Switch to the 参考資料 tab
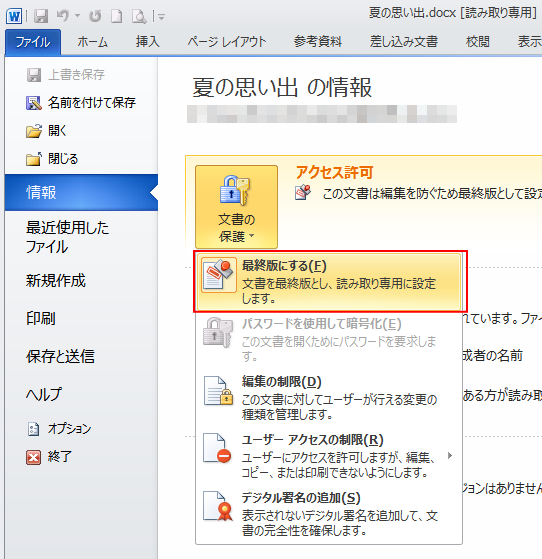This screenshot has height=559, width=542. (x=318, y=42)
